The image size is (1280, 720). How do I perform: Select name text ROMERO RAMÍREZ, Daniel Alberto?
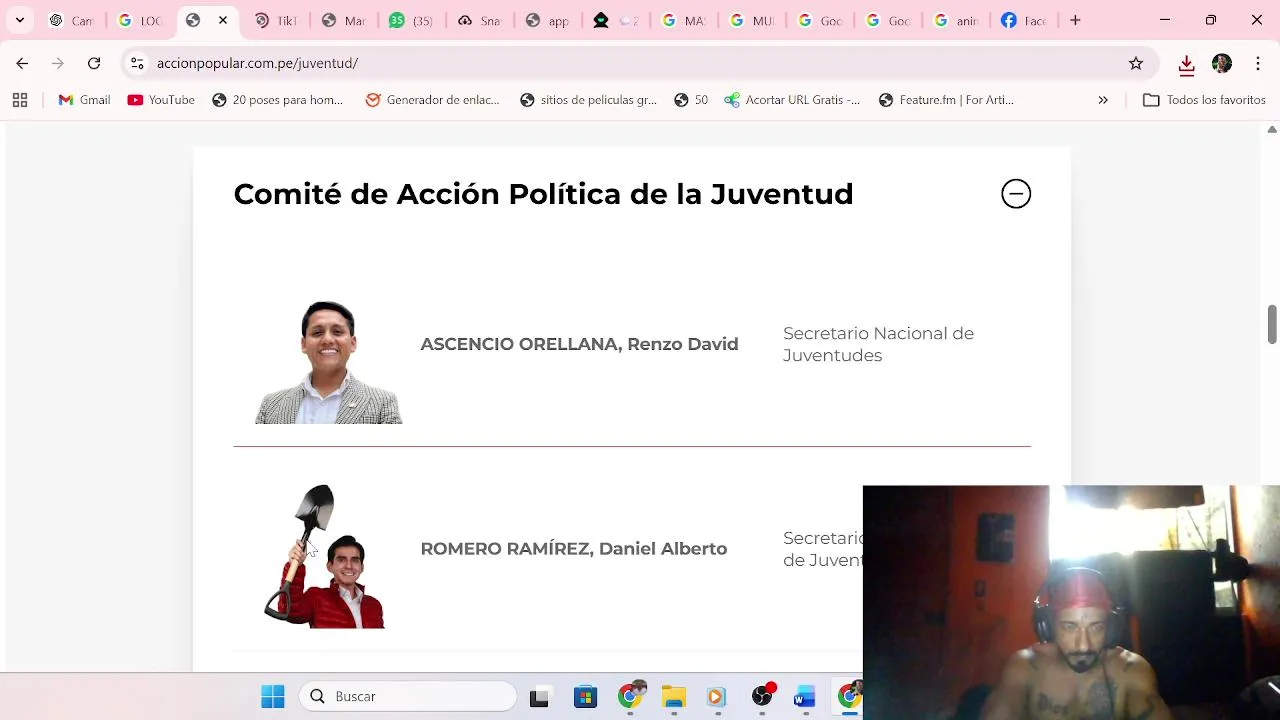(x=573, y=549)
